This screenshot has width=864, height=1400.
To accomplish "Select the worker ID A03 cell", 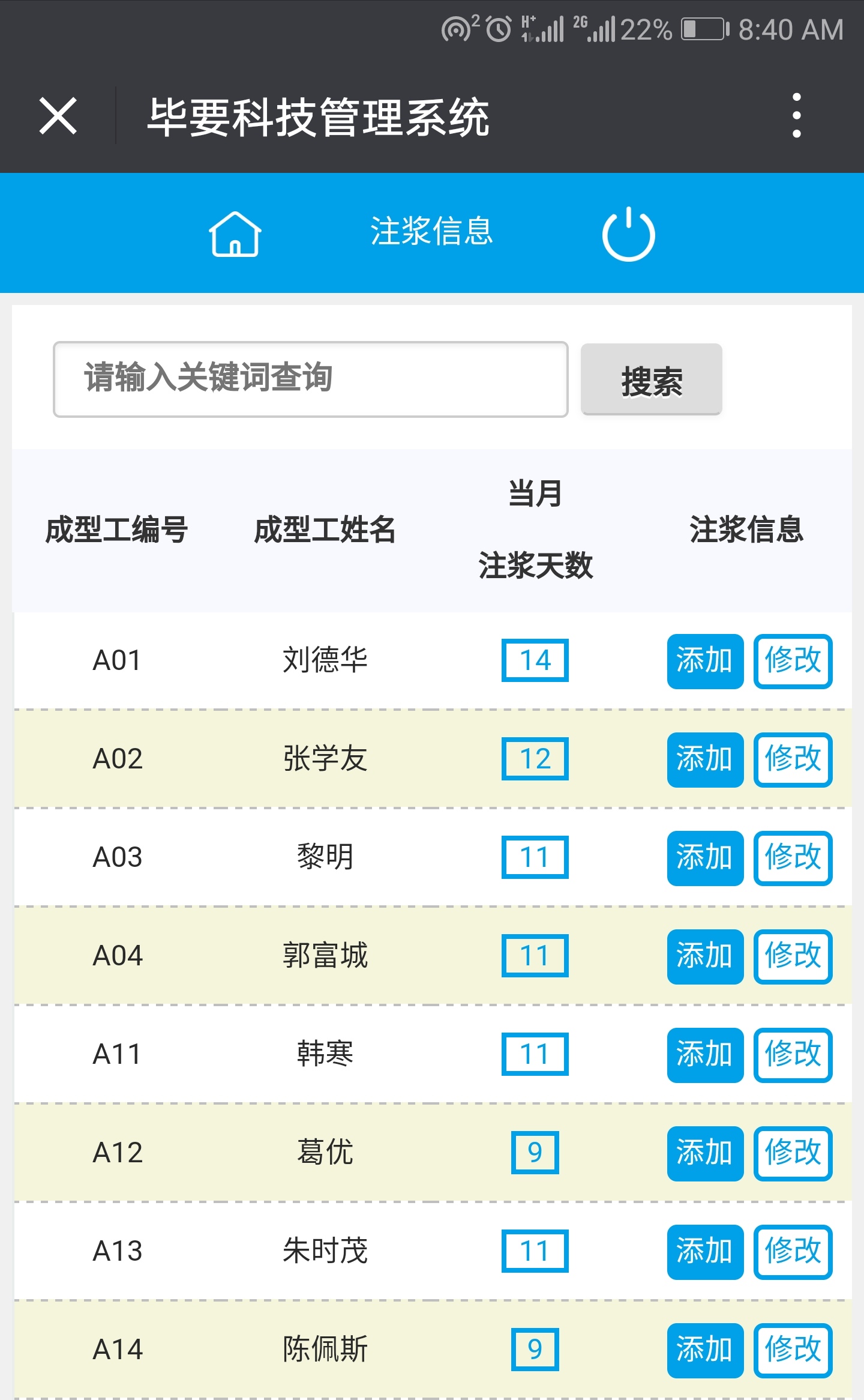I will (x=117, y=857).
